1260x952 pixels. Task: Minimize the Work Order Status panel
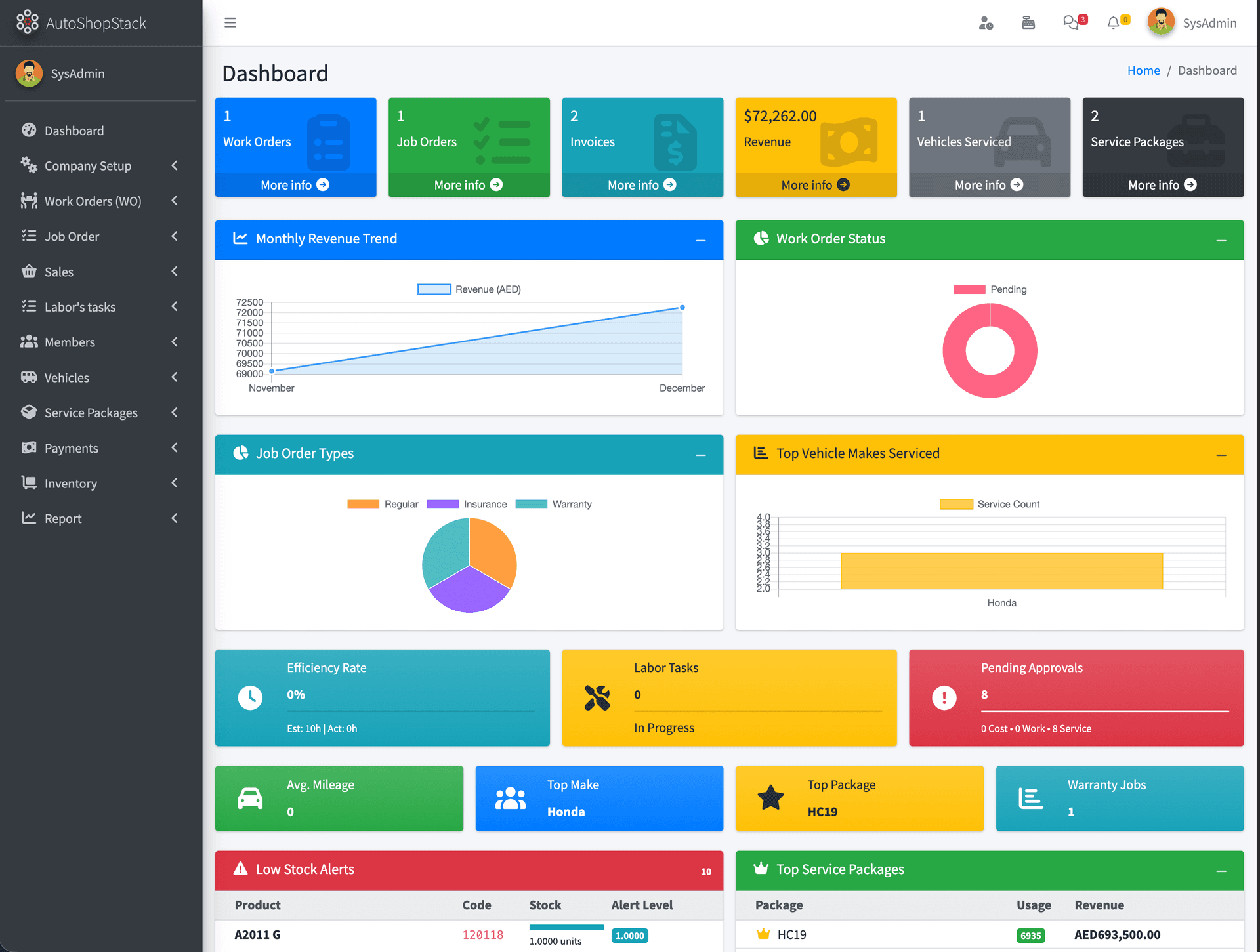pos(1221,240)
